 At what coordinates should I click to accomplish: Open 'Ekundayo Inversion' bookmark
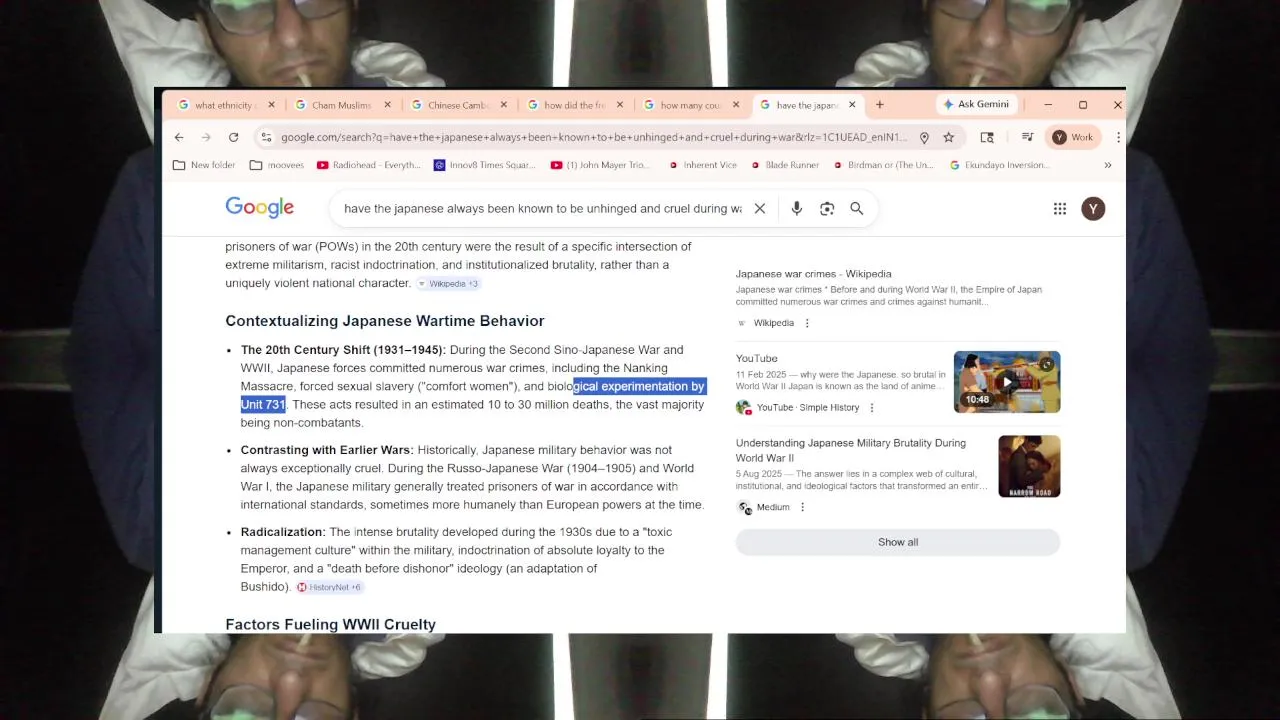(999, 165)
